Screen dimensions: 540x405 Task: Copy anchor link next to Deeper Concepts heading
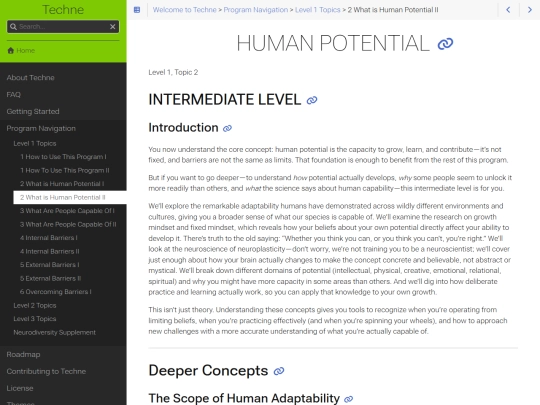[x=279, y=371]
